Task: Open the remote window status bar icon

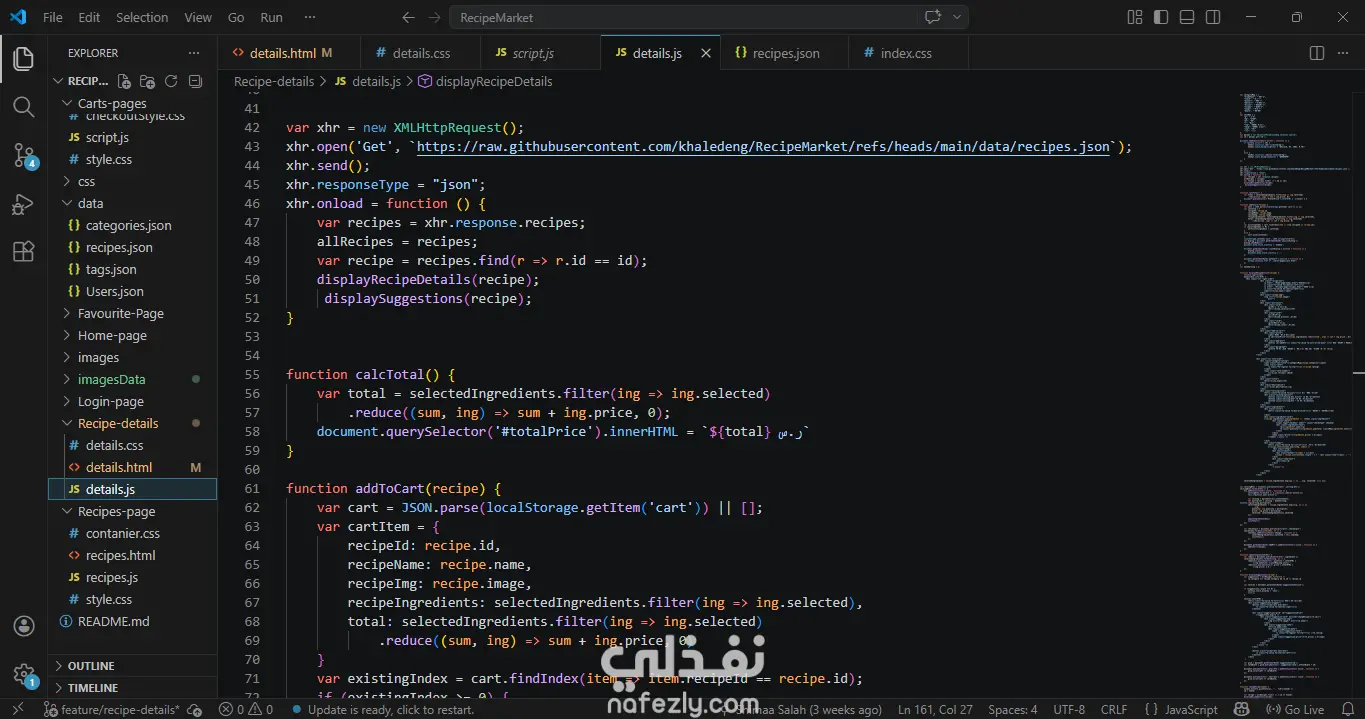Action: 18,709
